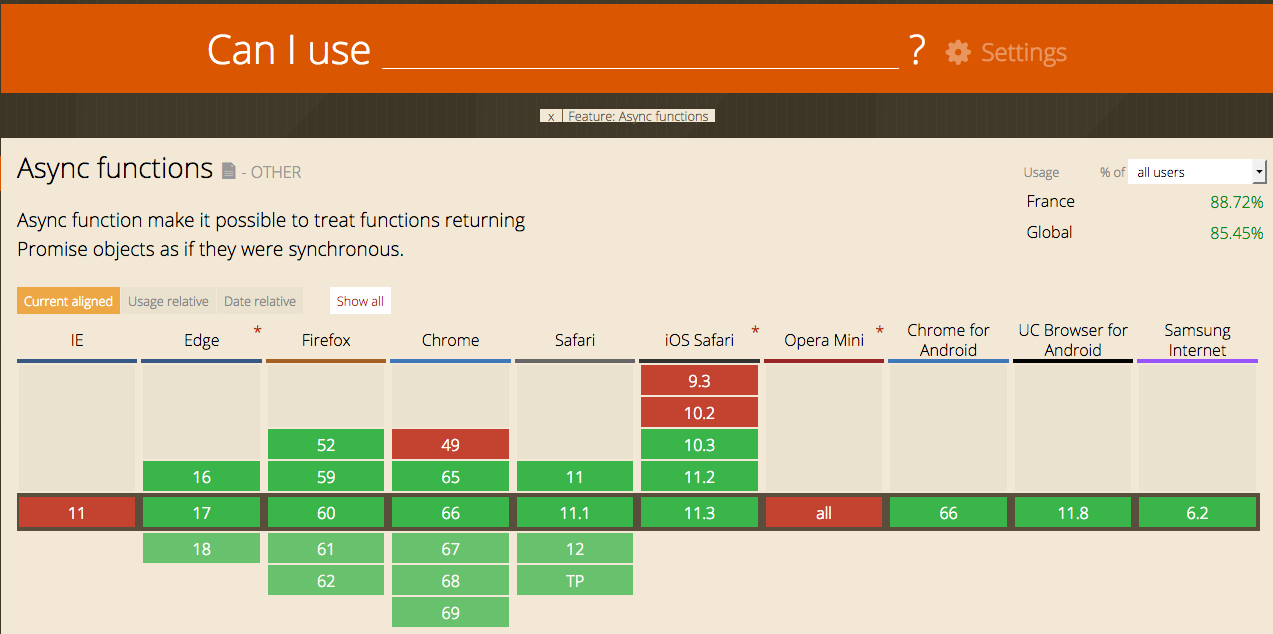Click the Show all button

pos(360,301)
